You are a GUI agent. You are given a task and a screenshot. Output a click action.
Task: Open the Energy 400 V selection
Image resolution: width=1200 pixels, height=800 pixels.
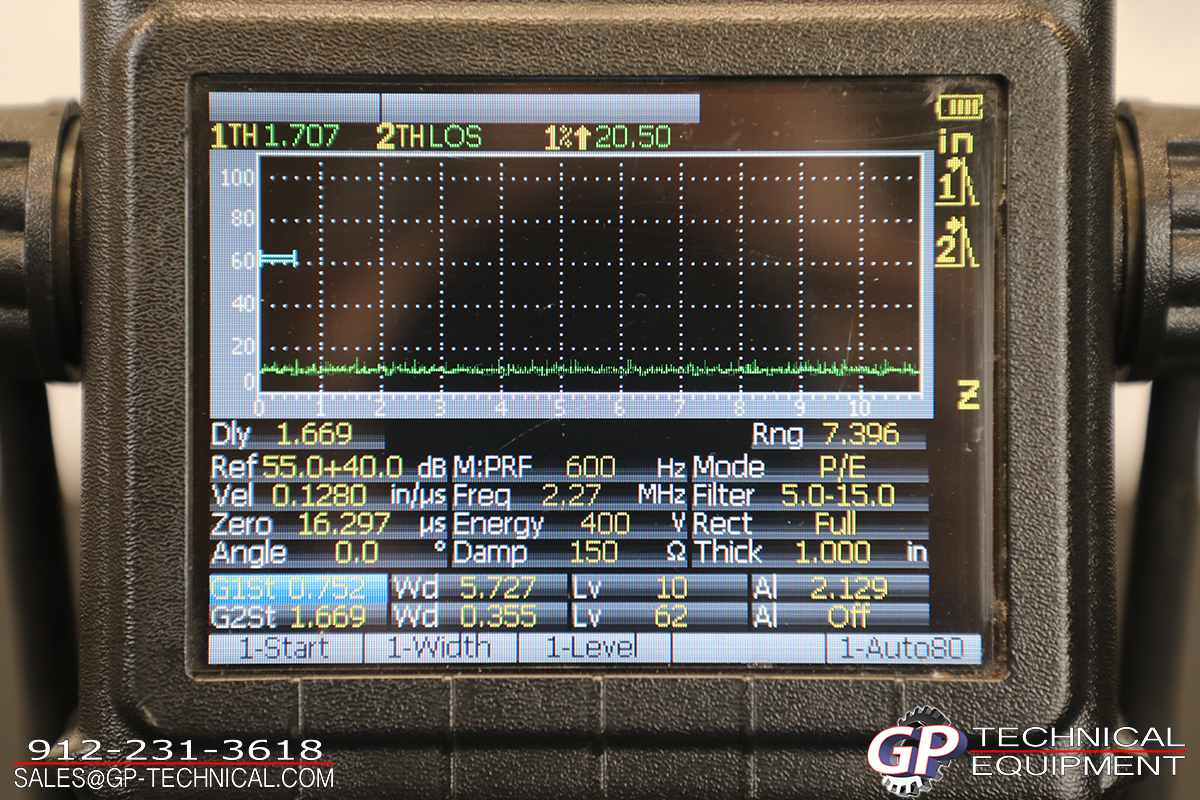click(x=570, y=524)
